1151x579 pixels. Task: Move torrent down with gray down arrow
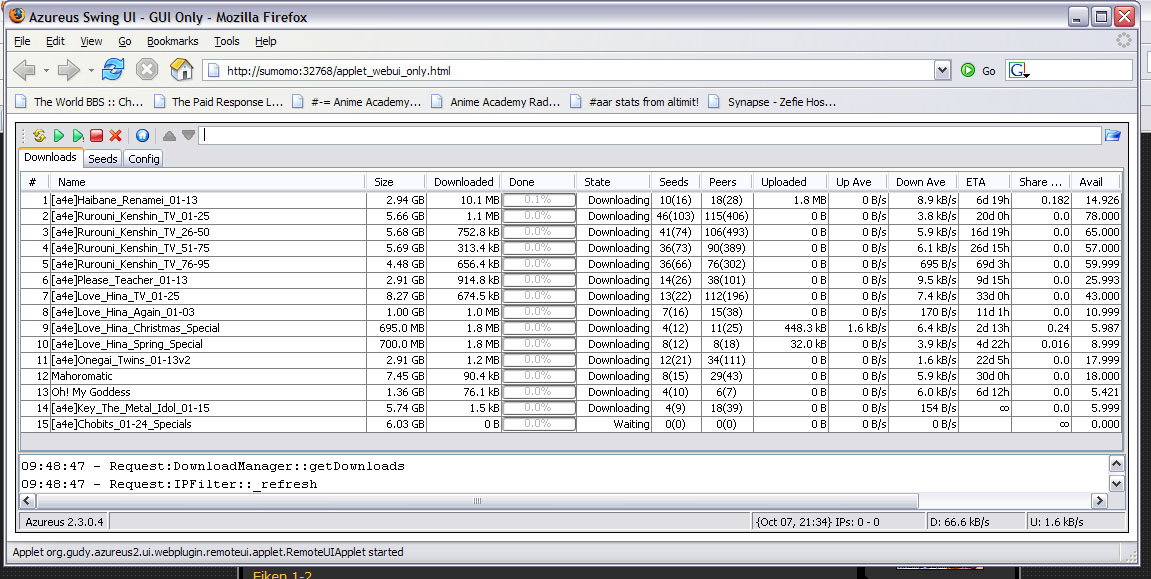point(188,135)
